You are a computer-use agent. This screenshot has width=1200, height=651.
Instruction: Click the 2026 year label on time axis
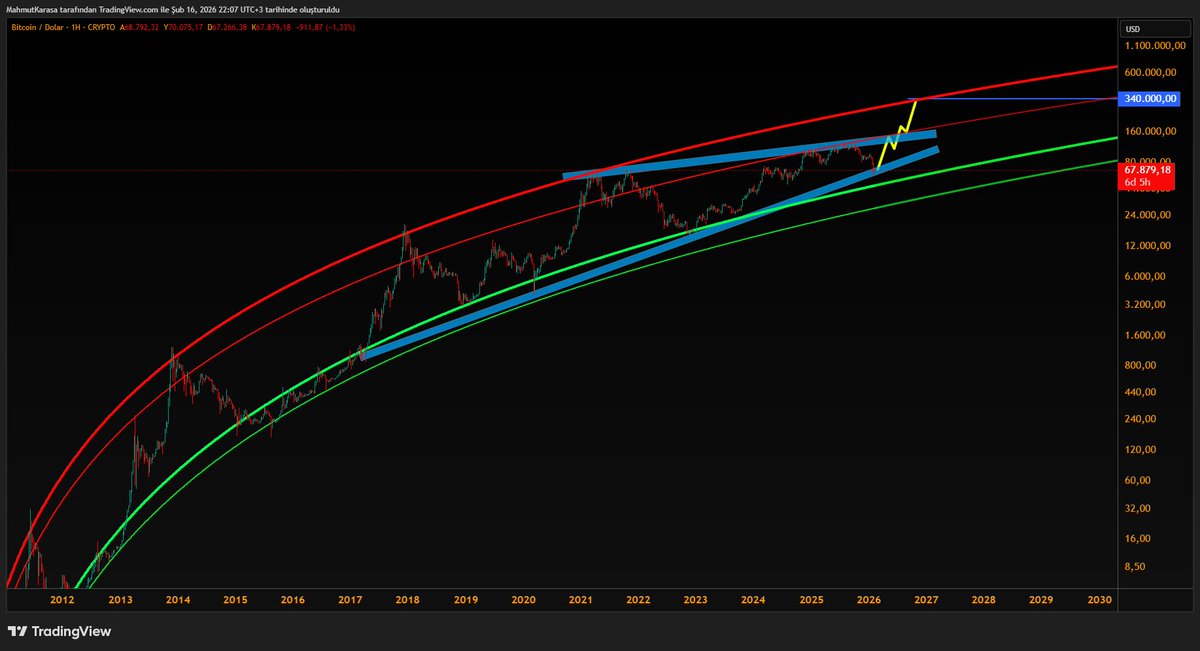[x=868, y=600]
